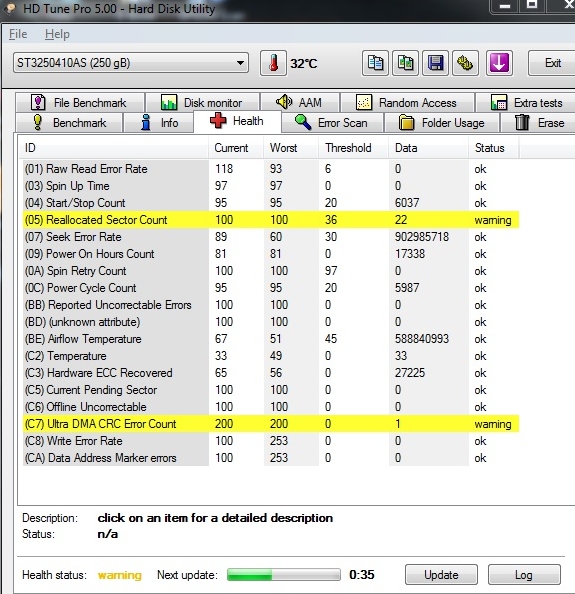Click the Status column header
Screen dimensions: 575x594
[x=494, y=148]
